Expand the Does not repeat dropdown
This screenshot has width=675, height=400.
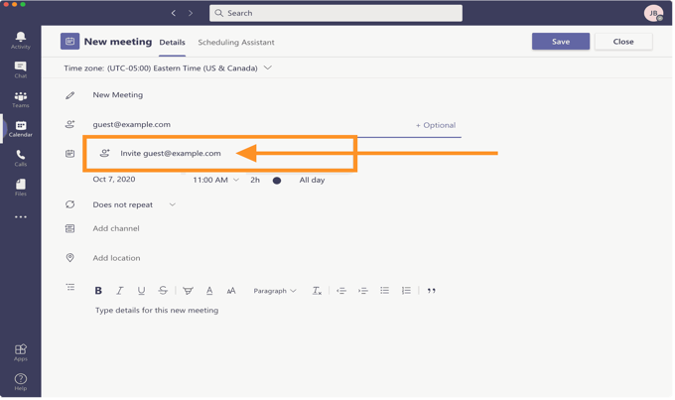point(134,205)
